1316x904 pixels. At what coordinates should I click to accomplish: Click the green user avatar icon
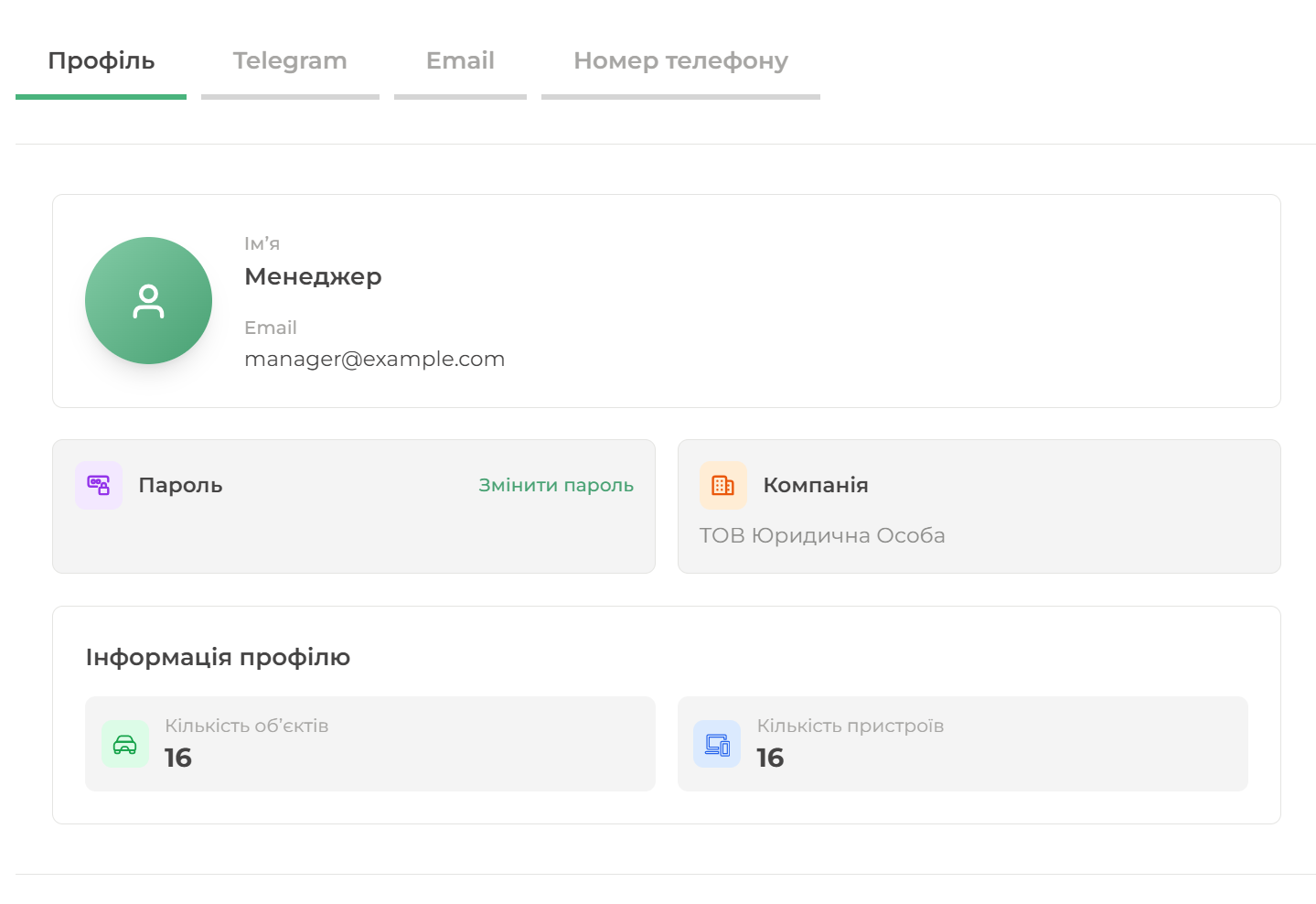point(148,301)
